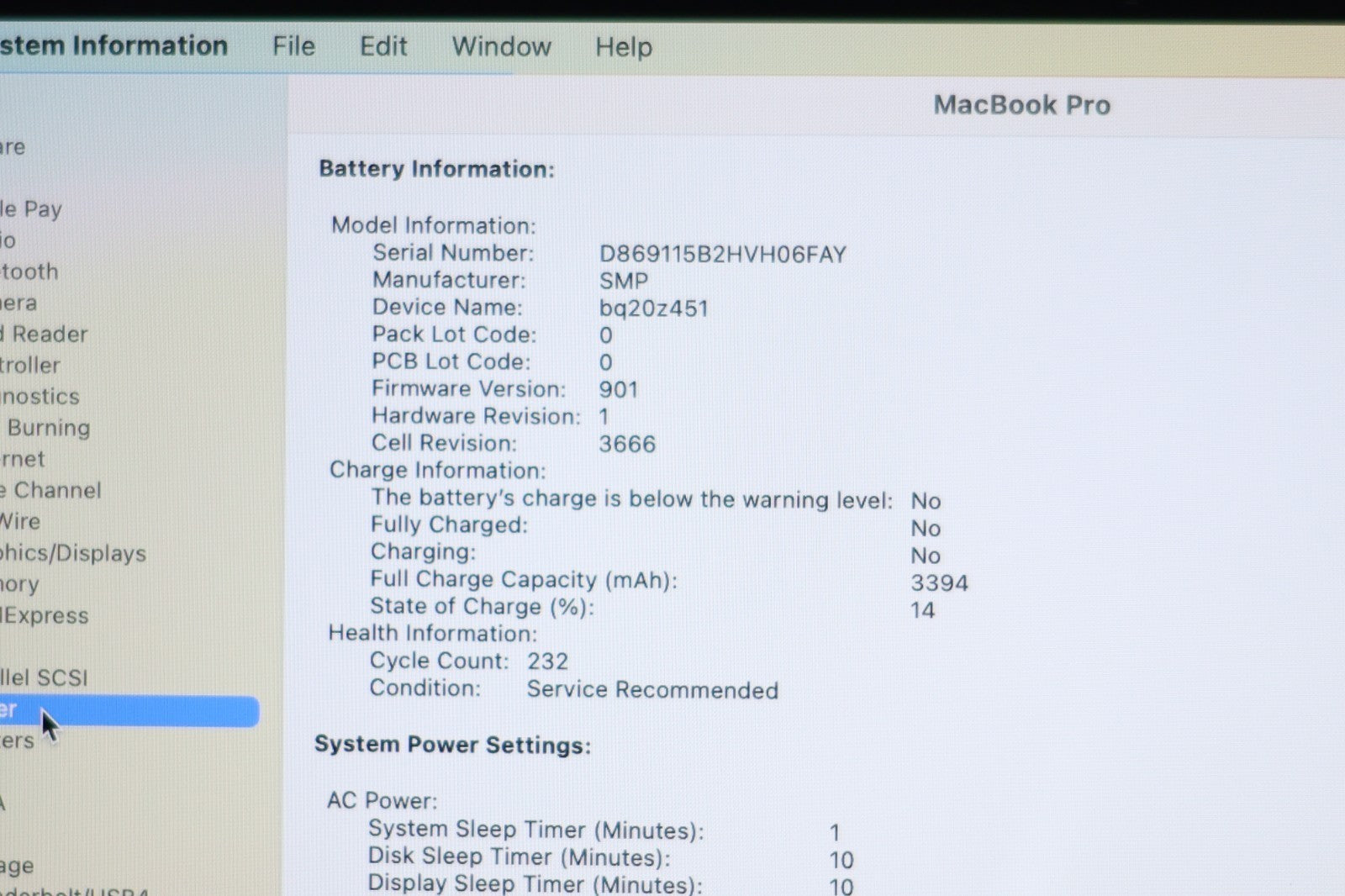The height and width of the screenshot is (896, 1345).
Task: Select the Hardware sidebar heading
Action: [13, 147]
